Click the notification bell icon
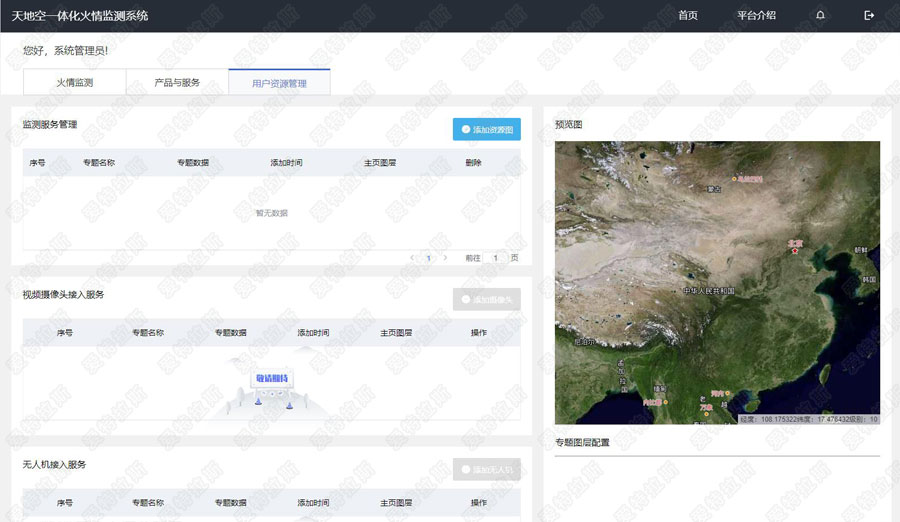The width and height of the screenshot is (900, 522). point(820,16)
